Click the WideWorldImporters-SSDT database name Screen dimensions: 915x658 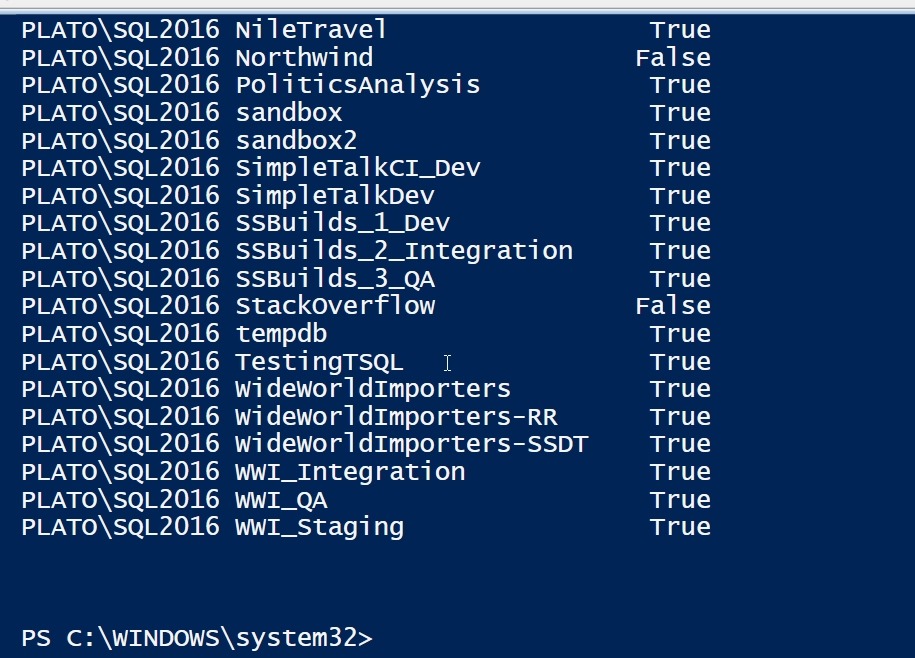412,444
